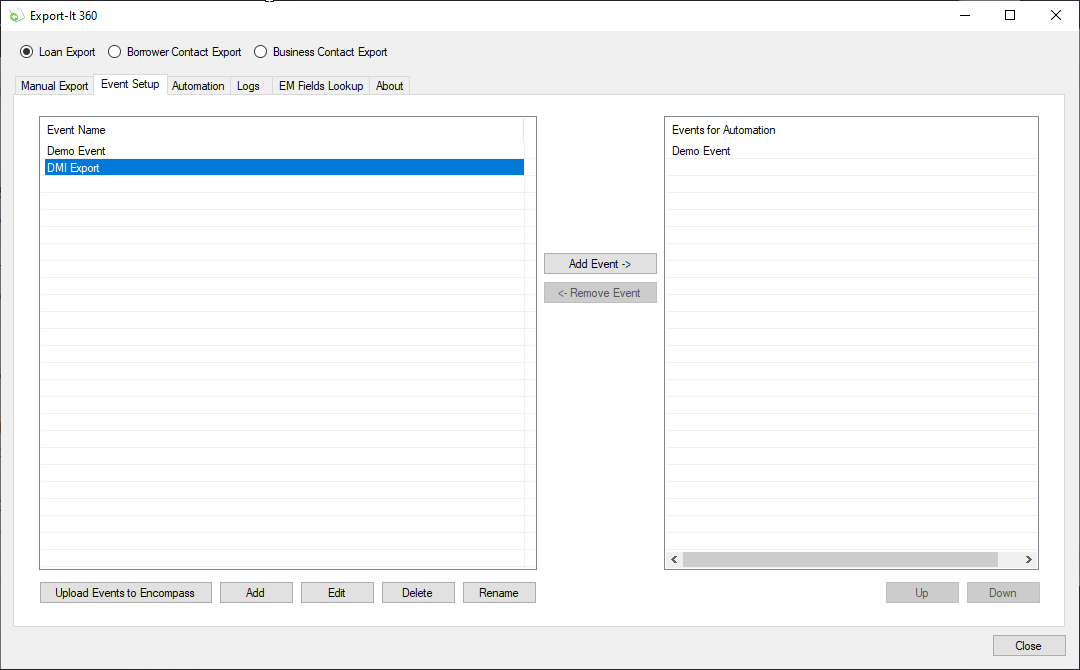Choose Borrower Contact Export option
Image resolution: width=1080 pixels, height=670 pixels.
[115, 52]
